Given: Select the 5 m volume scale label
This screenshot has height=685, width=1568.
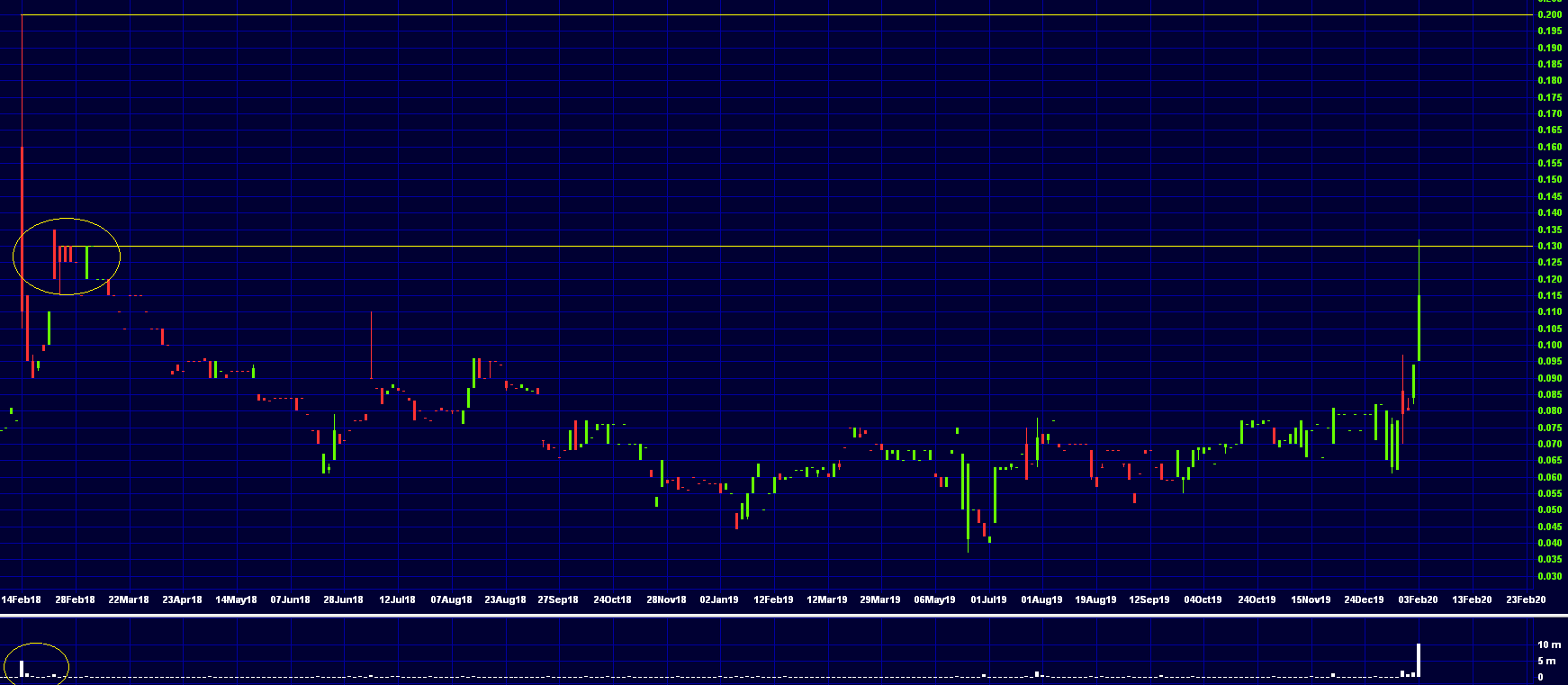Looking at the screenshot, I should coord(1546,661).
